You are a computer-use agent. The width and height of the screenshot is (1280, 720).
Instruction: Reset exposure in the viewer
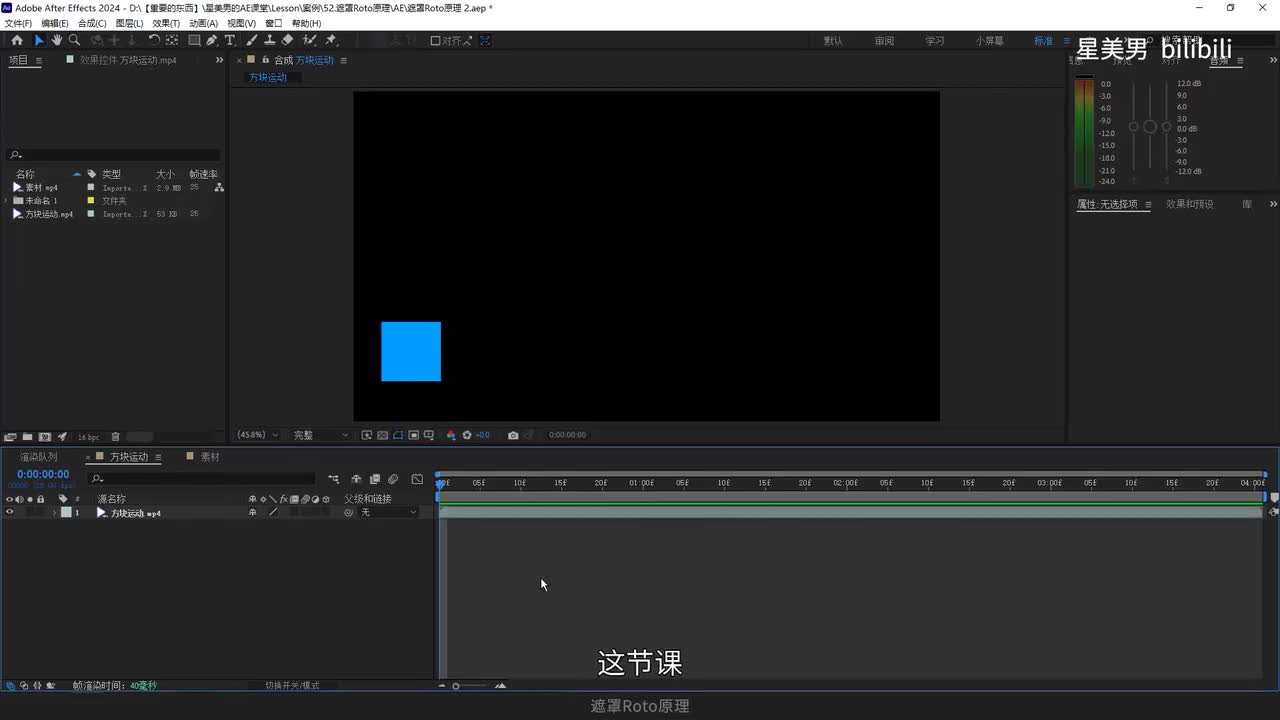point(467,435)
